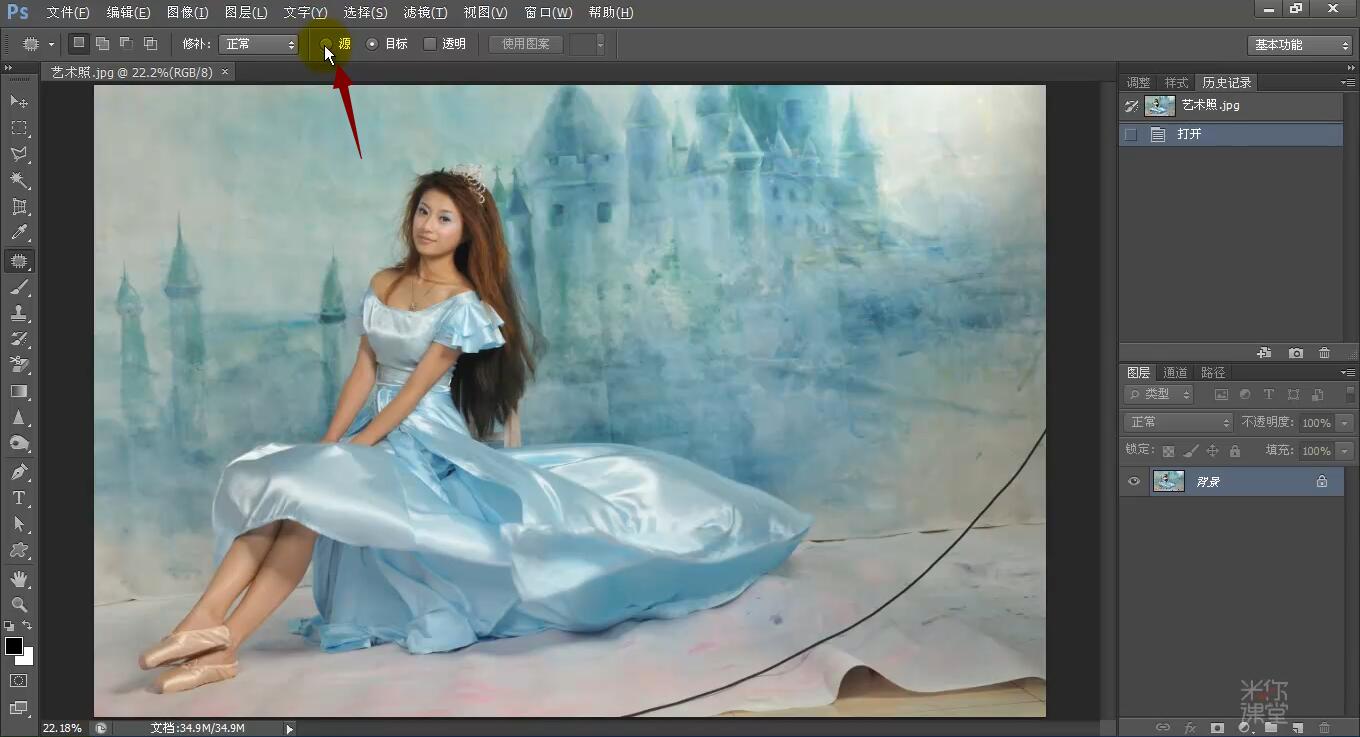
Task: Hide the 背景 layer with eye icon
Action: pyautogui.click(x=1133, y=481)
